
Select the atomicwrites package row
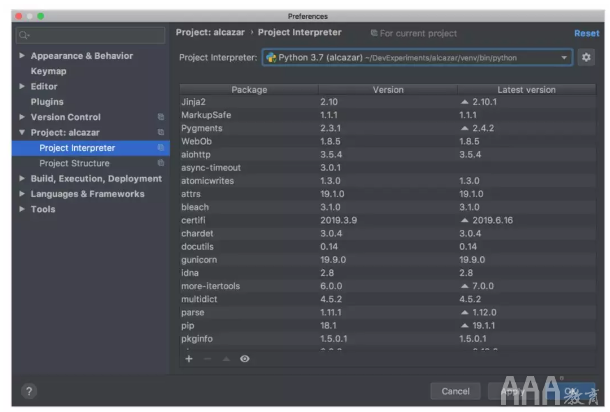point(387,181)
